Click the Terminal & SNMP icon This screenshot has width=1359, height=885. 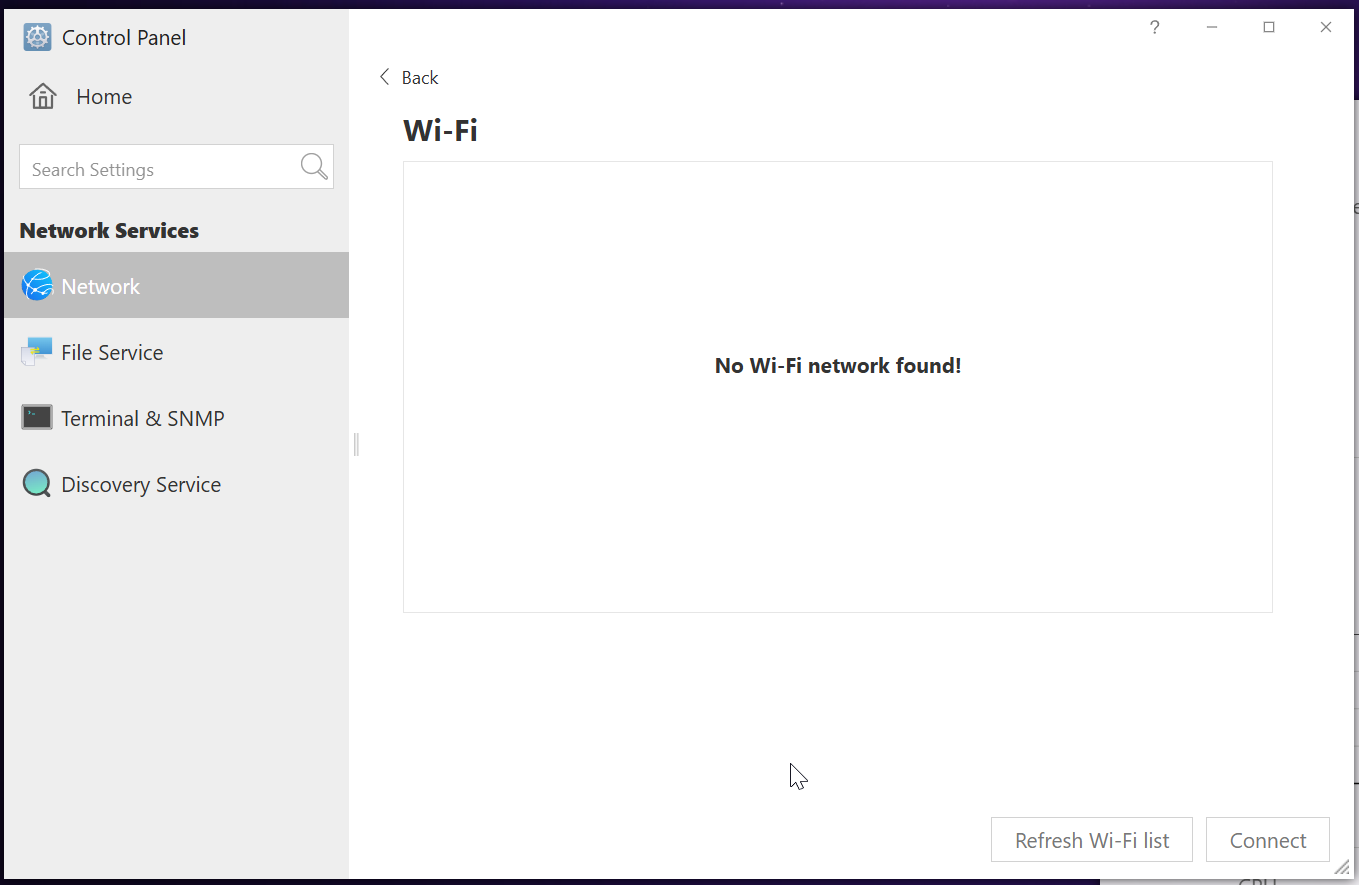point(37,418)
